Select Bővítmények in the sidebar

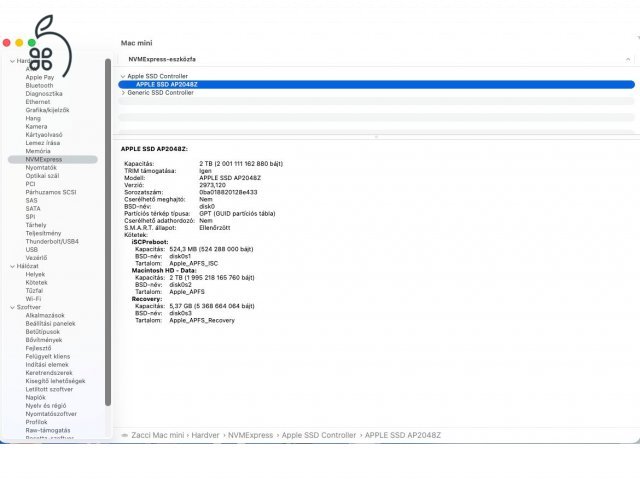pyautogui.click(x=44, y=340)
